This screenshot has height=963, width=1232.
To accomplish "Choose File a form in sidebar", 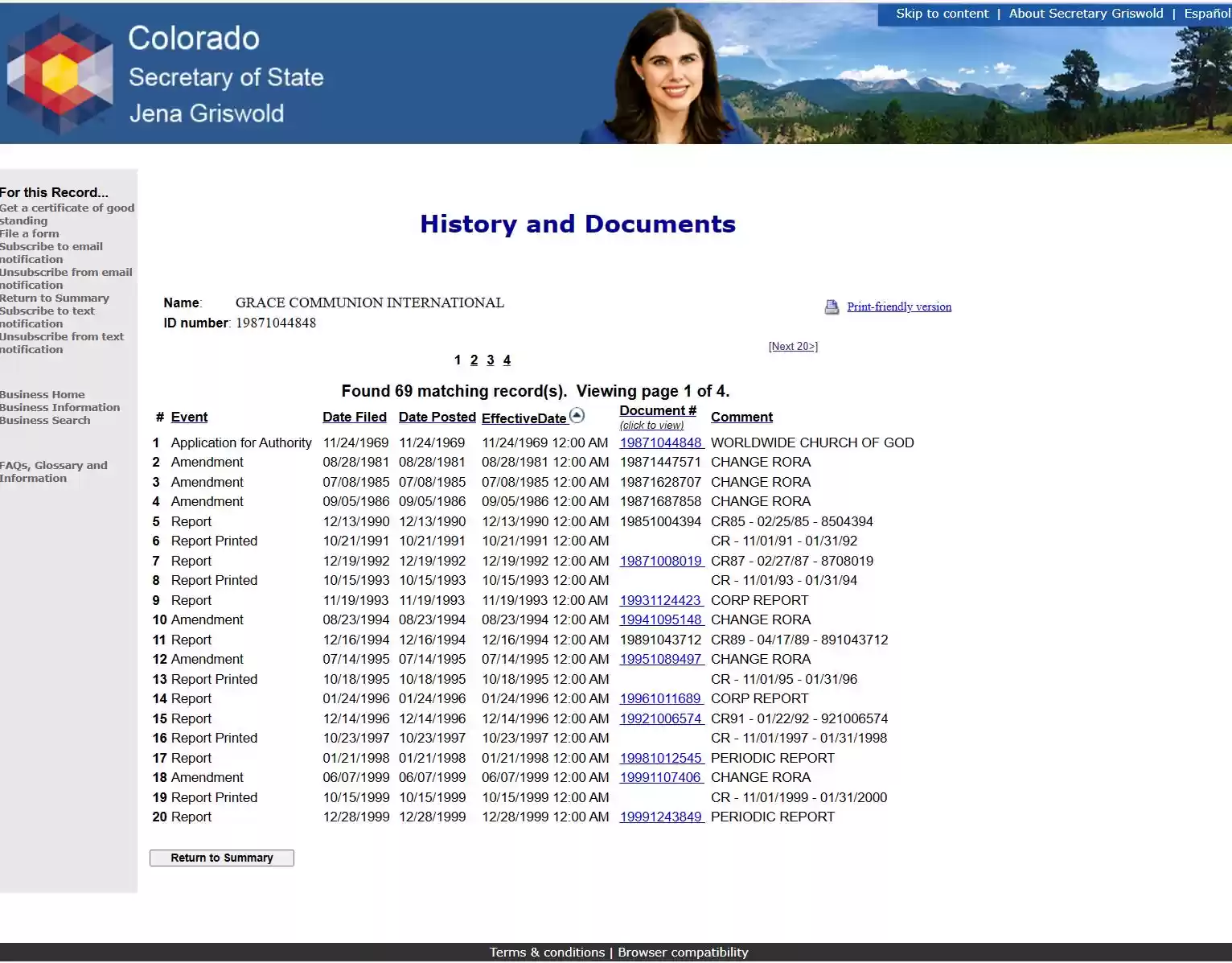I will [x=30, y=233].
